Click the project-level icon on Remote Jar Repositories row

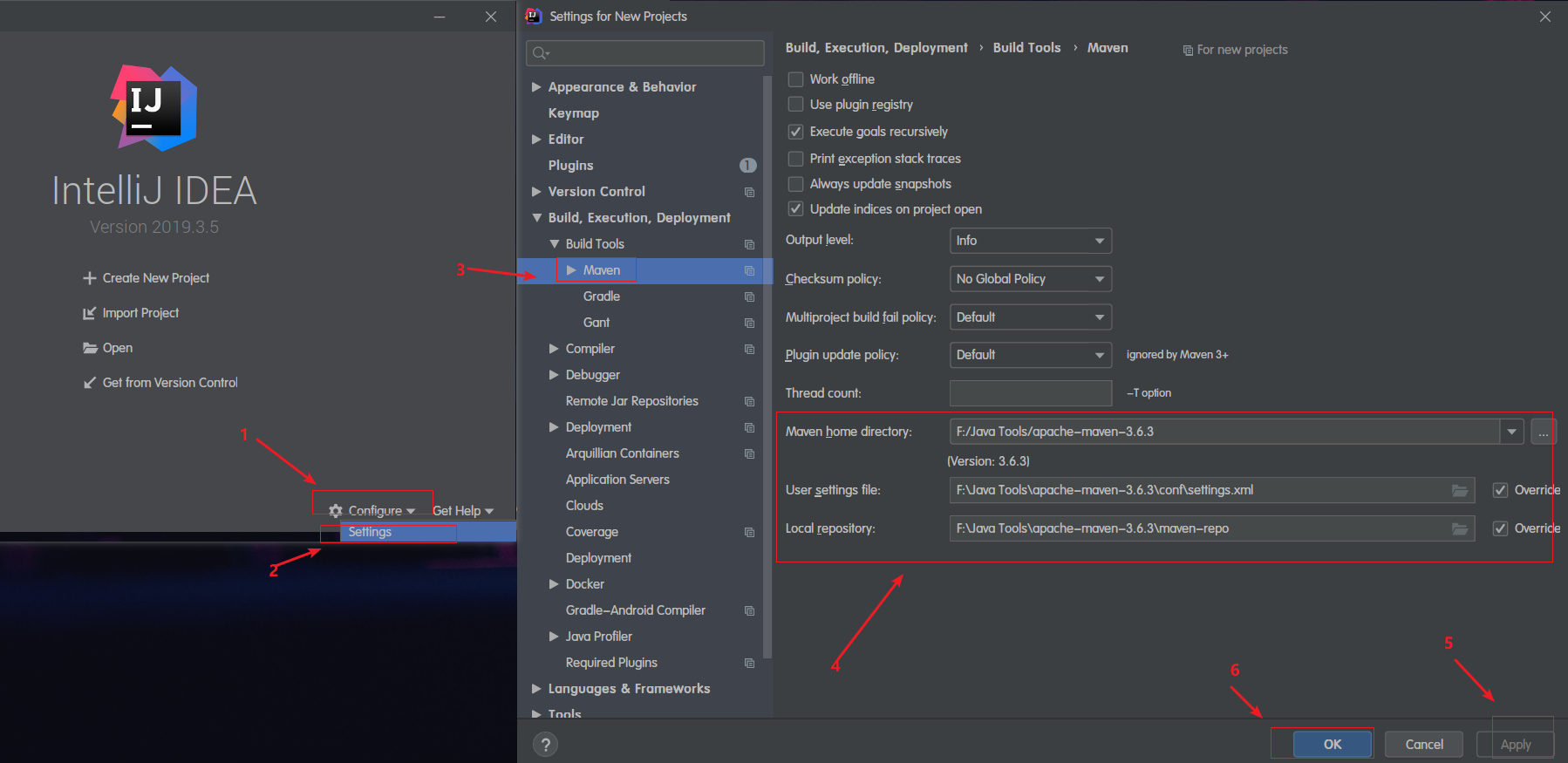click(749, 401)
